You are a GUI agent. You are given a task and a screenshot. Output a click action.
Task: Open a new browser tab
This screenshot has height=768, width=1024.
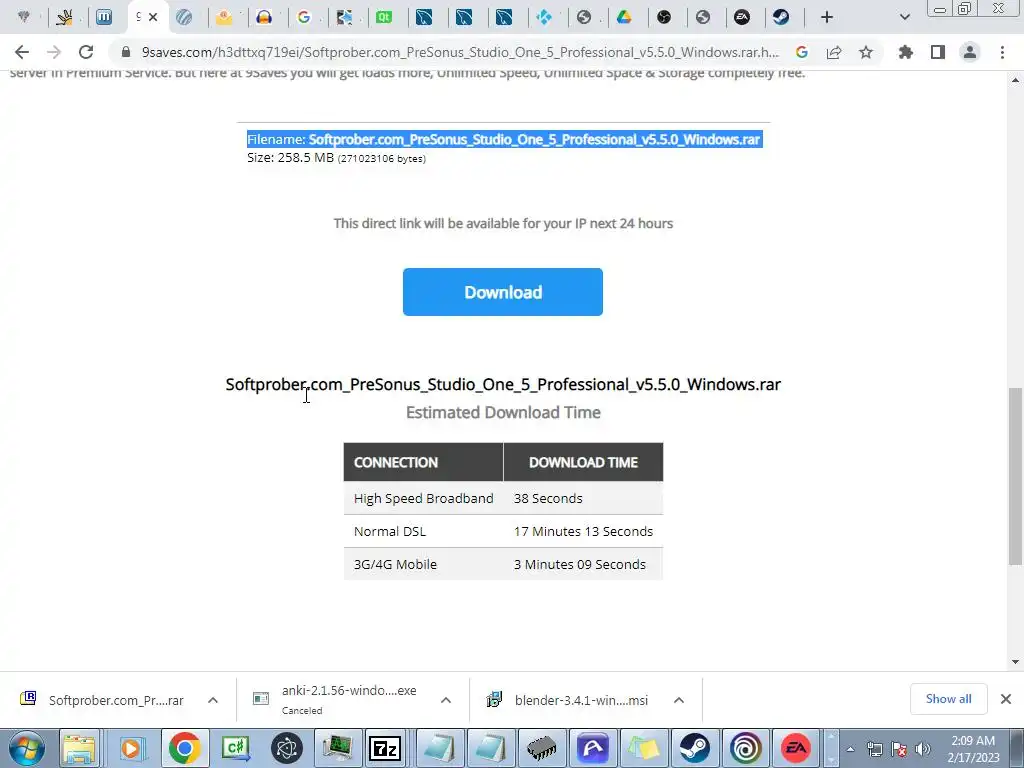[x=827, y=18]
